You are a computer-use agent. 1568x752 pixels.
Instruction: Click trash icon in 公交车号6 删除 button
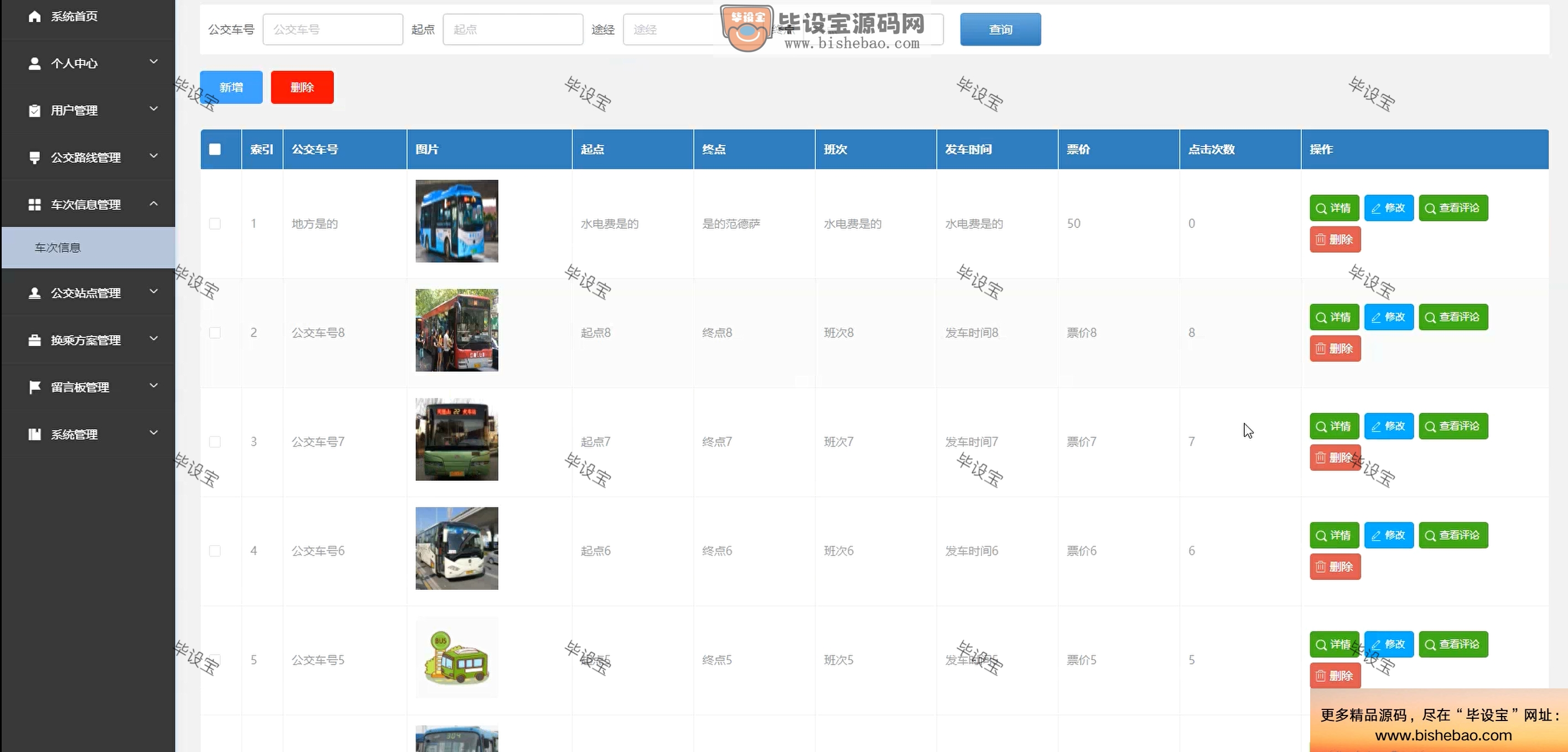(1320, 566)
